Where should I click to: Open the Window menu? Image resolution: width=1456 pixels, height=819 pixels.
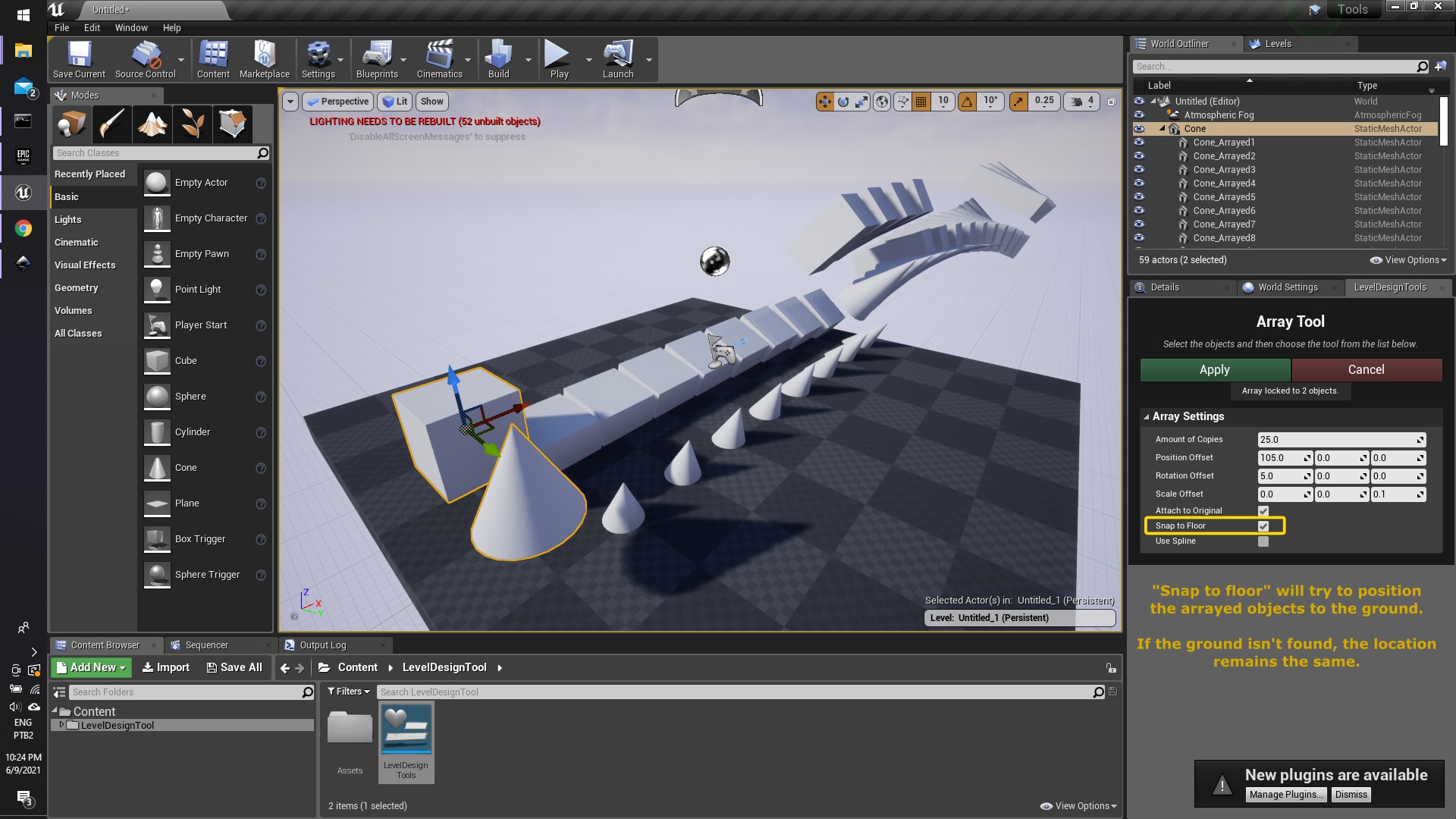click(x=130, y=27)
